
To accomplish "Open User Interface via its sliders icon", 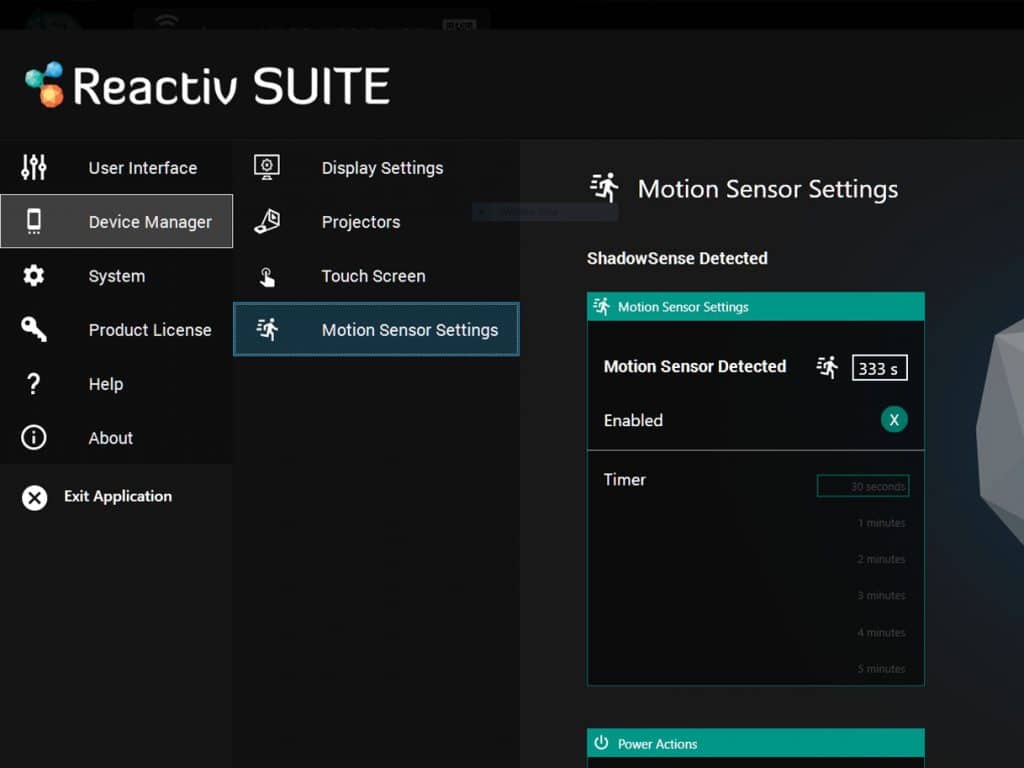I will (x=34, y=168).
